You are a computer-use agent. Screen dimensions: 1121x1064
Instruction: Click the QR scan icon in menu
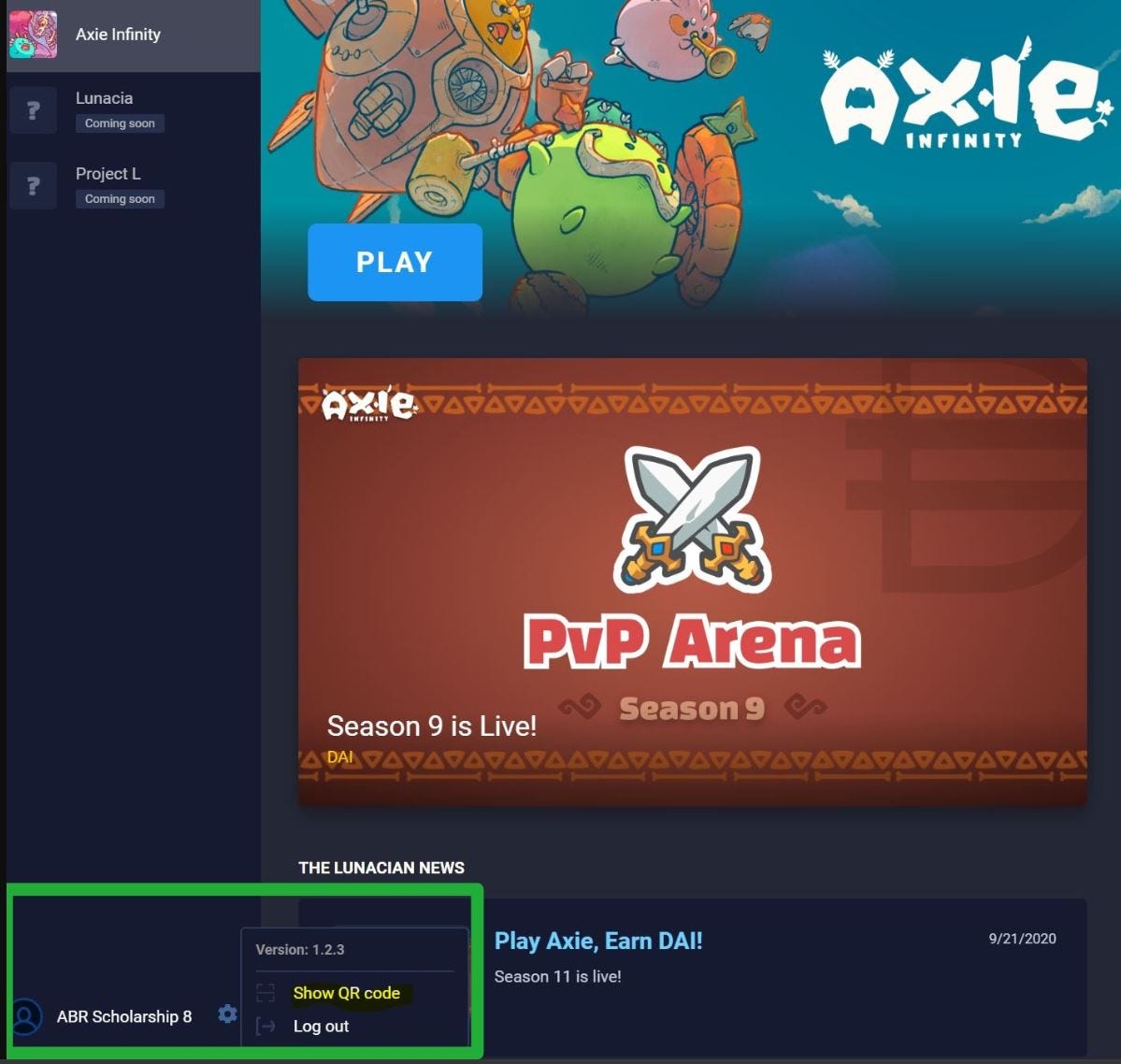pyautogui.click(x=266, y=993)
